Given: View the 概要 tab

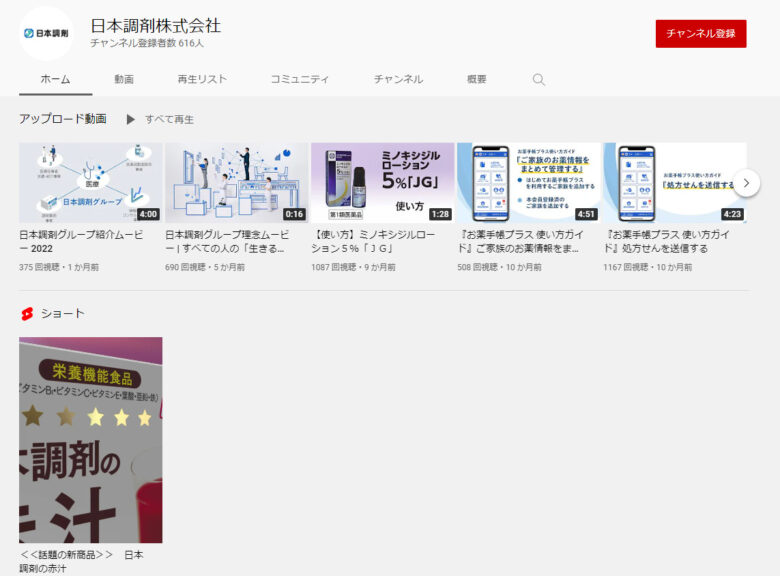Looking at the screenshot, I should tap(477, 79).
